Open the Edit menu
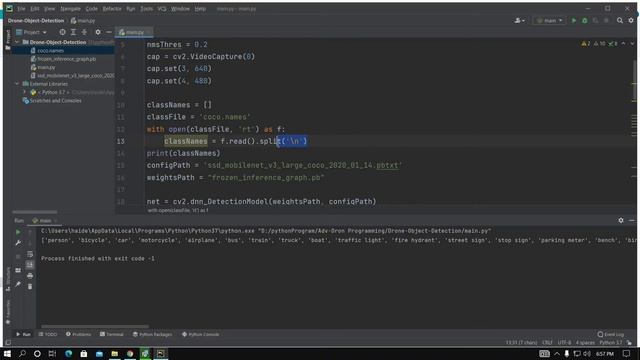Screen dimensions: 640x360 [x=35, y=9]
